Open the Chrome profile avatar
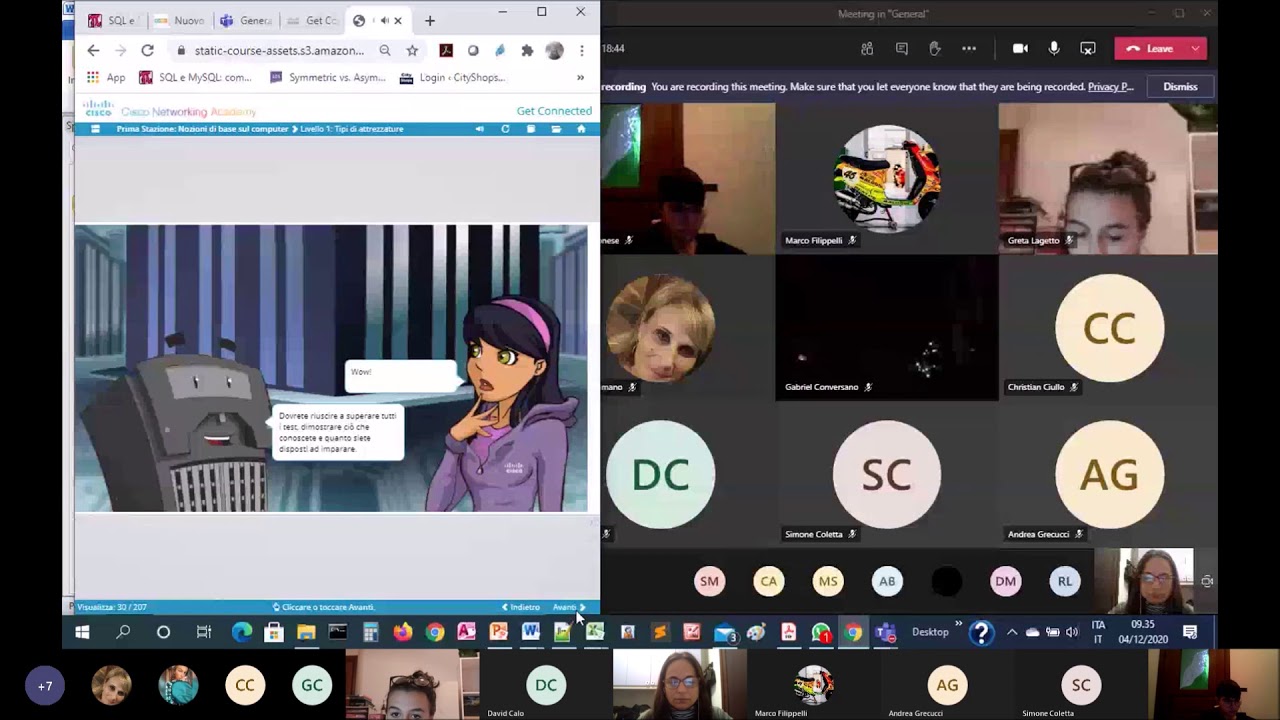The image size is (1280, 720). tap(554, 50)
